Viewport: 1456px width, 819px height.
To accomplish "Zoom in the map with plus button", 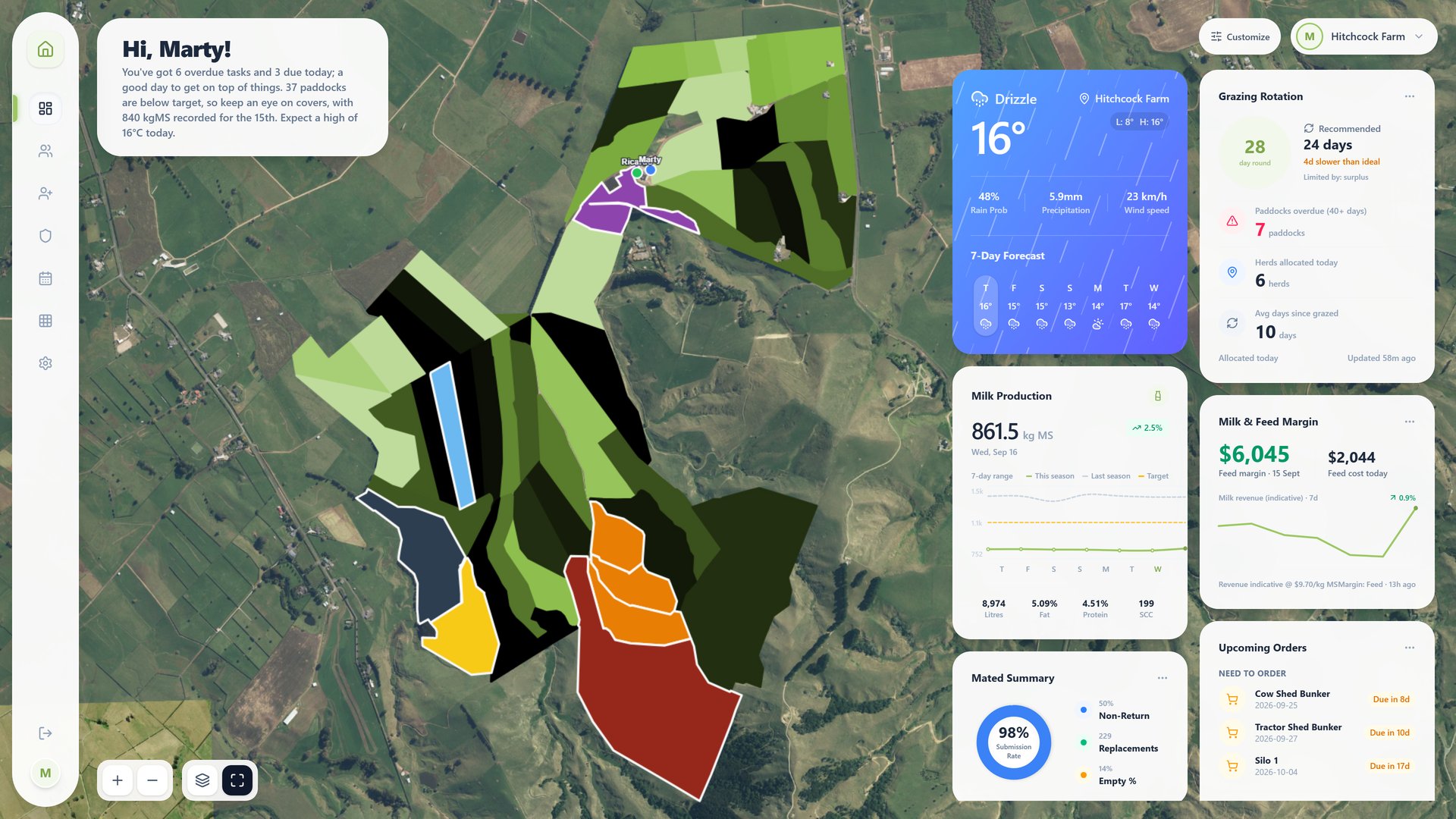I will point(118,780).
